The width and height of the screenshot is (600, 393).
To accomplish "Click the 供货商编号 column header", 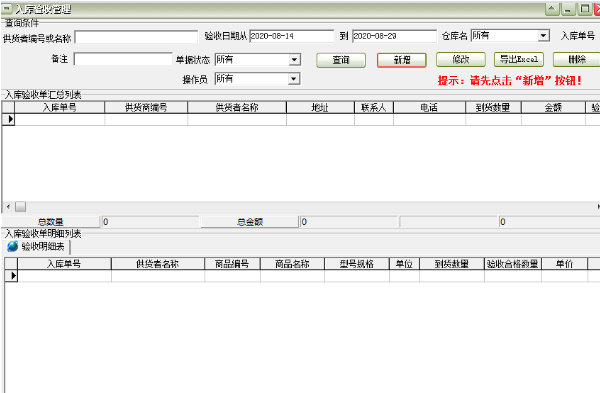I will tap(146, 108).
